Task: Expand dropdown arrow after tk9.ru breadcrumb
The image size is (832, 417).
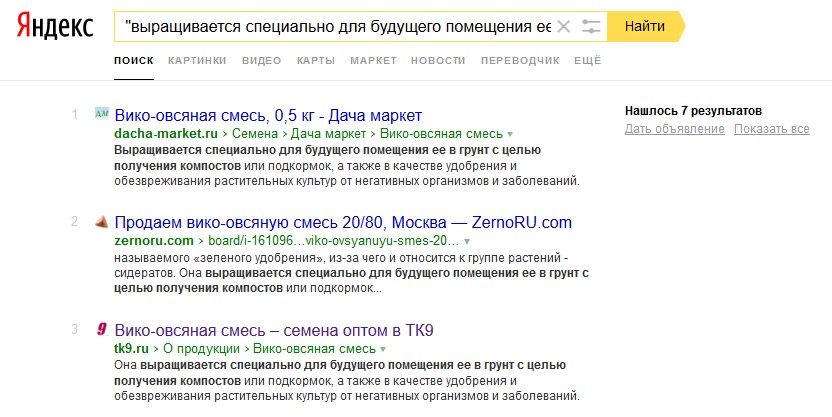Action: pyautogui.click(x=383, y=350)
